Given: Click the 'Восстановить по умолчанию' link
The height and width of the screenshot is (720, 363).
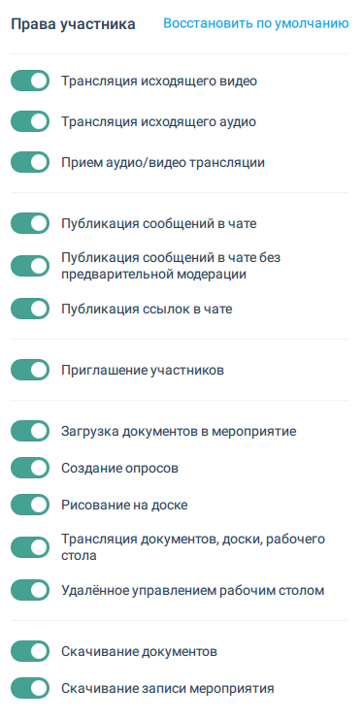Looking at the screenshot, I should click(x=256, y=23).
